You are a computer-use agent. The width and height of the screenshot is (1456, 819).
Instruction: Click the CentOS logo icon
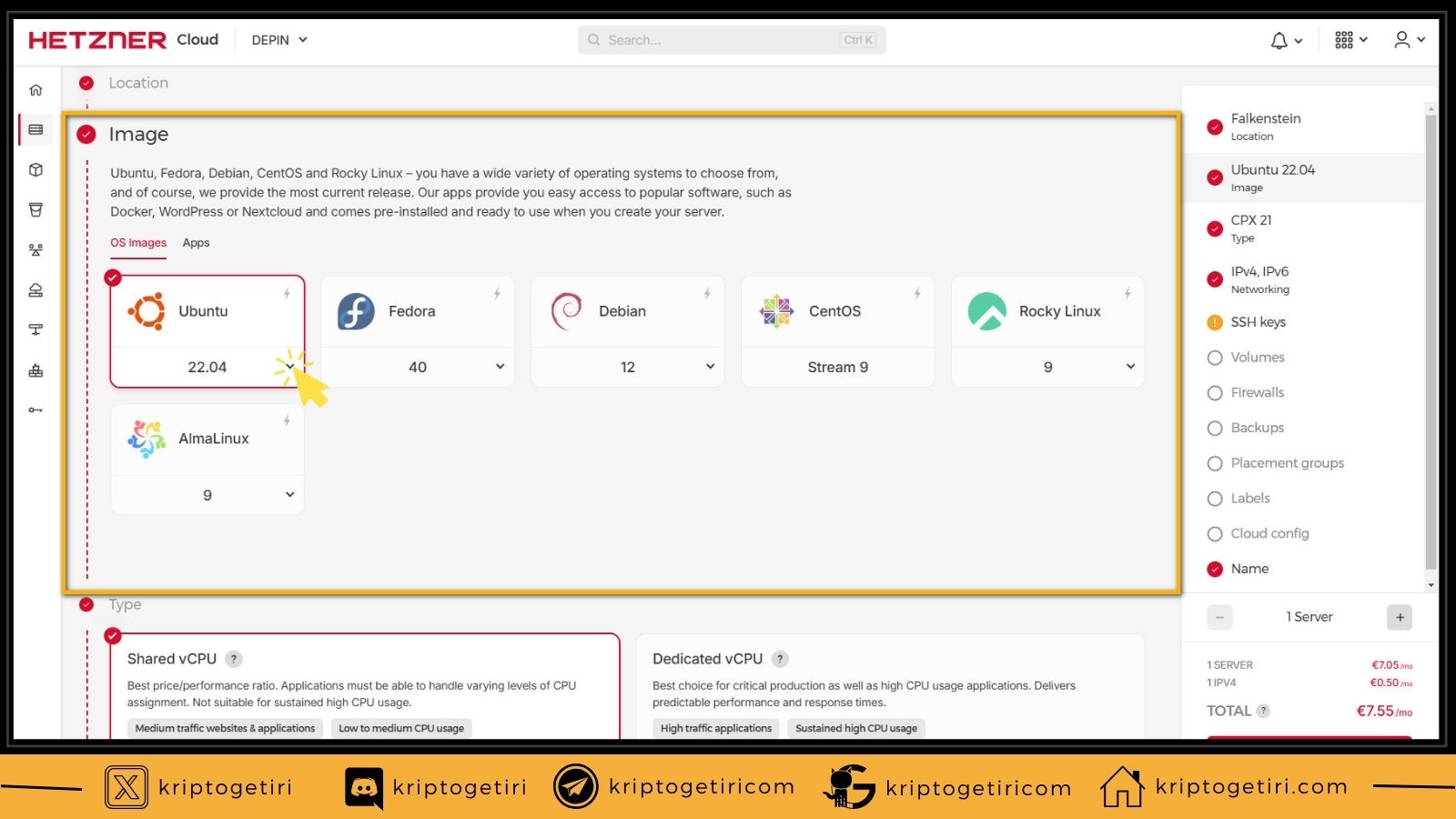click(x=777, y=311)
